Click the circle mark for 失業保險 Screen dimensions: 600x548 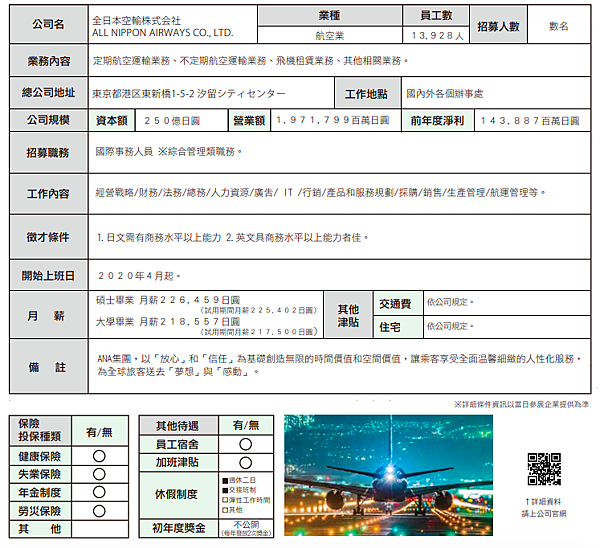coord(99,474)
